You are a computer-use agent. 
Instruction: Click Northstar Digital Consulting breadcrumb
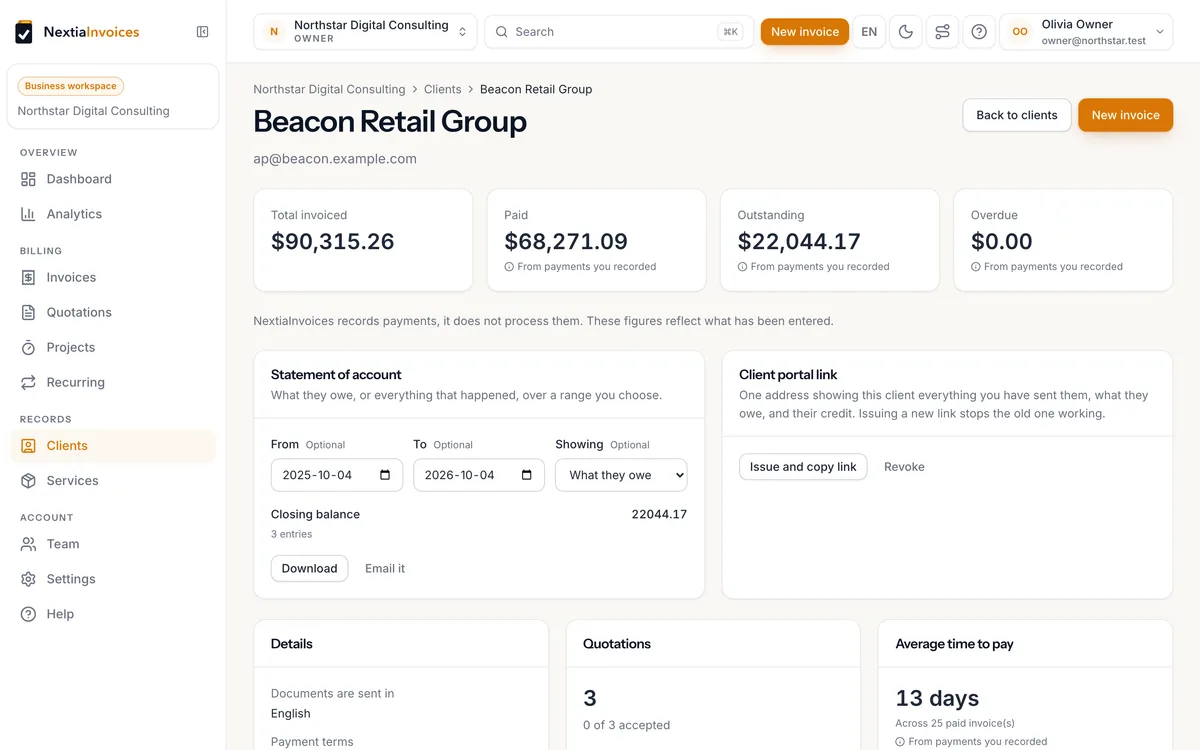(x=329, y=89)
